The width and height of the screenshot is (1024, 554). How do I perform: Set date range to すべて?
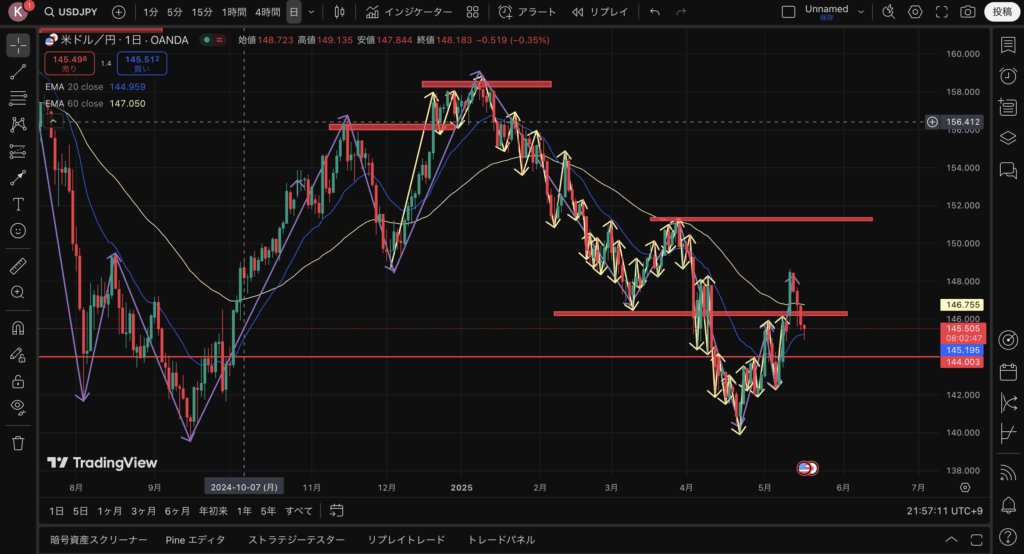point(299,511)
